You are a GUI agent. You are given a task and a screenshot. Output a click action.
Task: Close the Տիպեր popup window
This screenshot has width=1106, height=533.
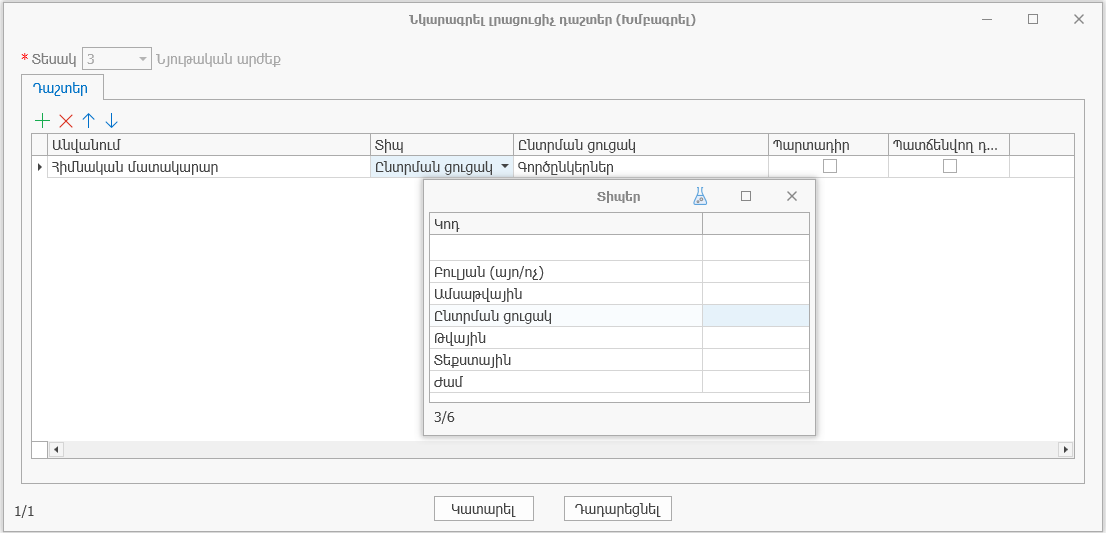tap(791, 196)
